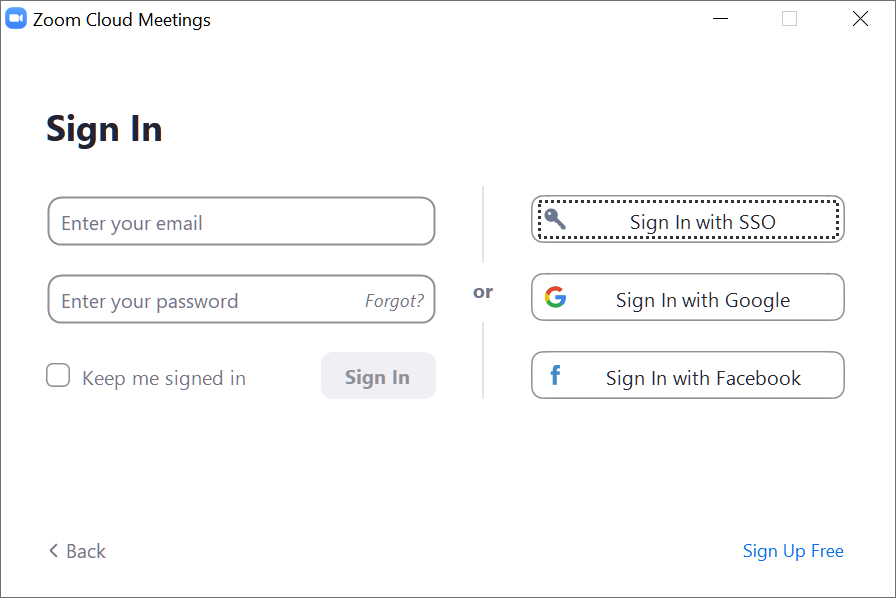The width and height of the screenshot is (896, 598).
Task: Click the Sign In submit button
Action: [377, 376]
